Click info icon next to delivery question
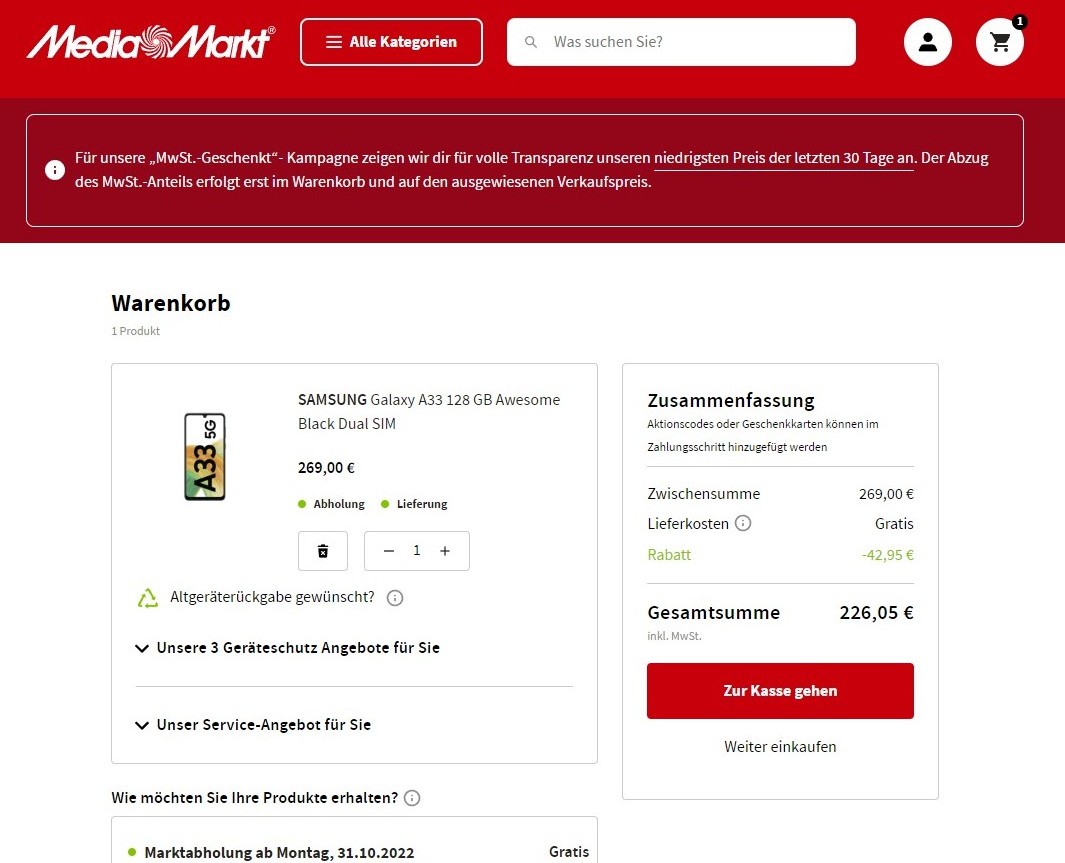The height and width of the screenshot is (863, 1065). [412, 798]
